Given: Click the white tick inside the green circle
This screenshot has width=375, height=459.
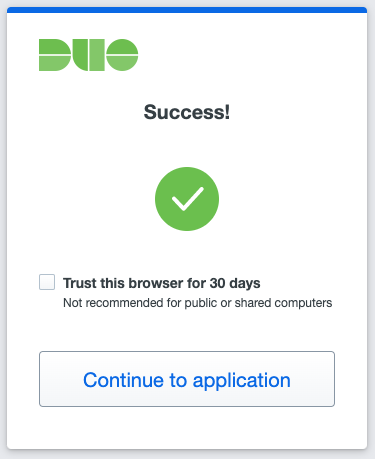Looking at the screenshot, I should (187, 199).
